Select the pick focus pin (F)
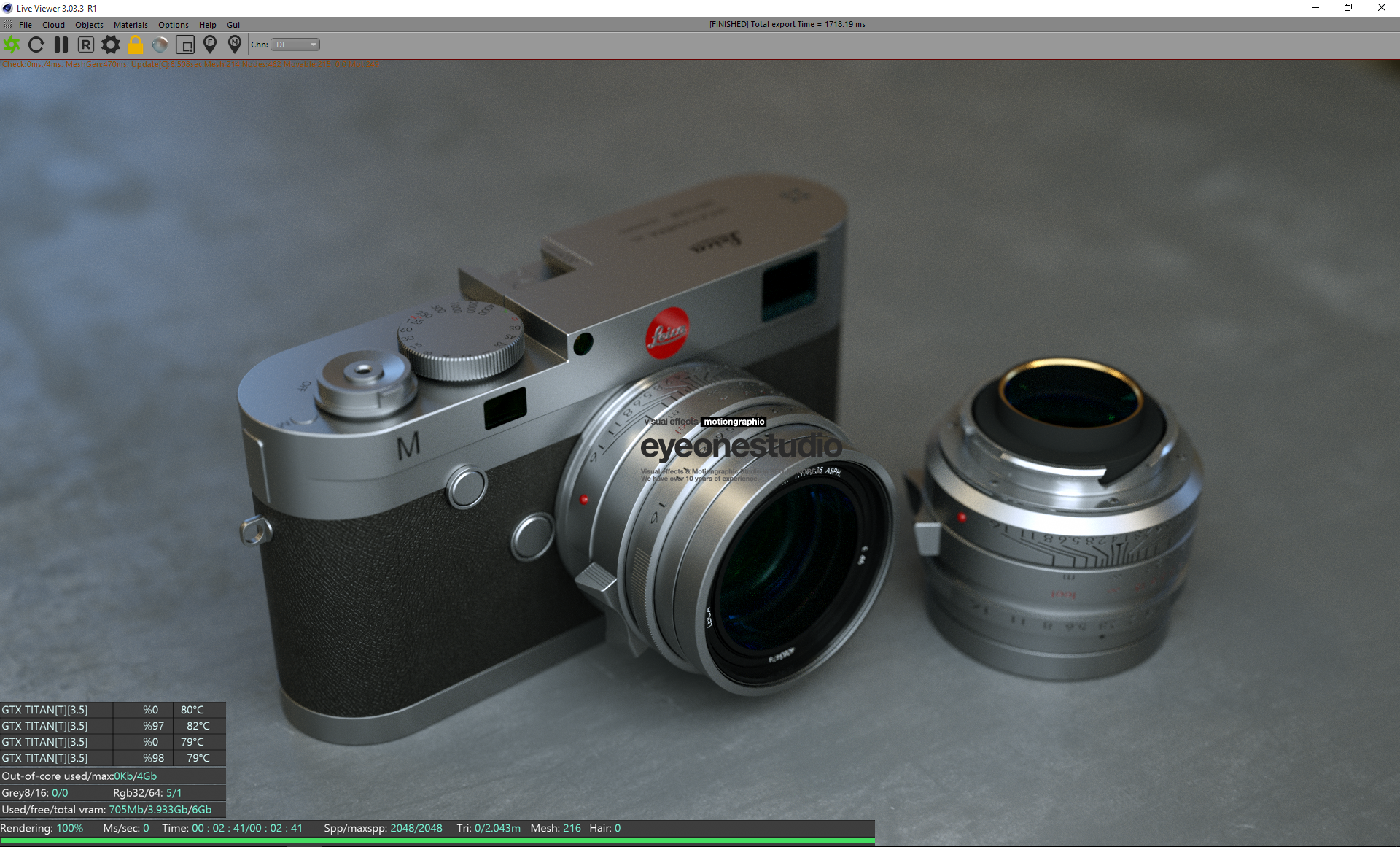 [x=210, y=45]
